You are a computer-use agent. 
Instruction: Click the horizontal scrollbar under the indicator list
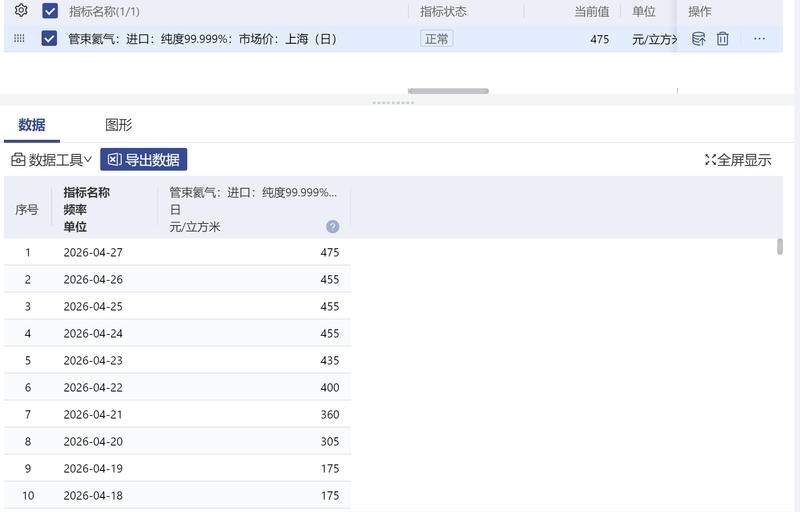click(x=448, y=91)
